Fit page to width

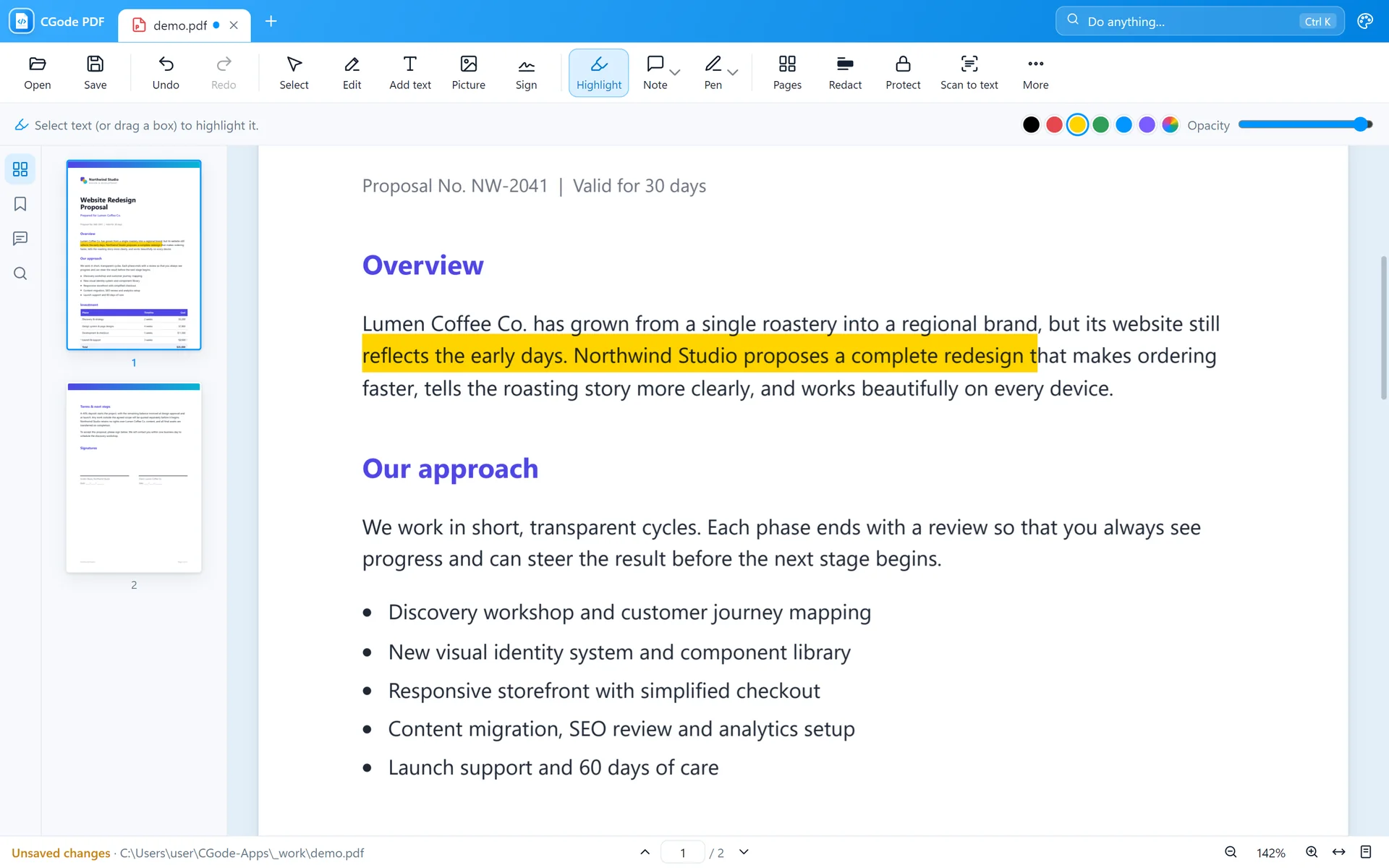[1339, 852]
